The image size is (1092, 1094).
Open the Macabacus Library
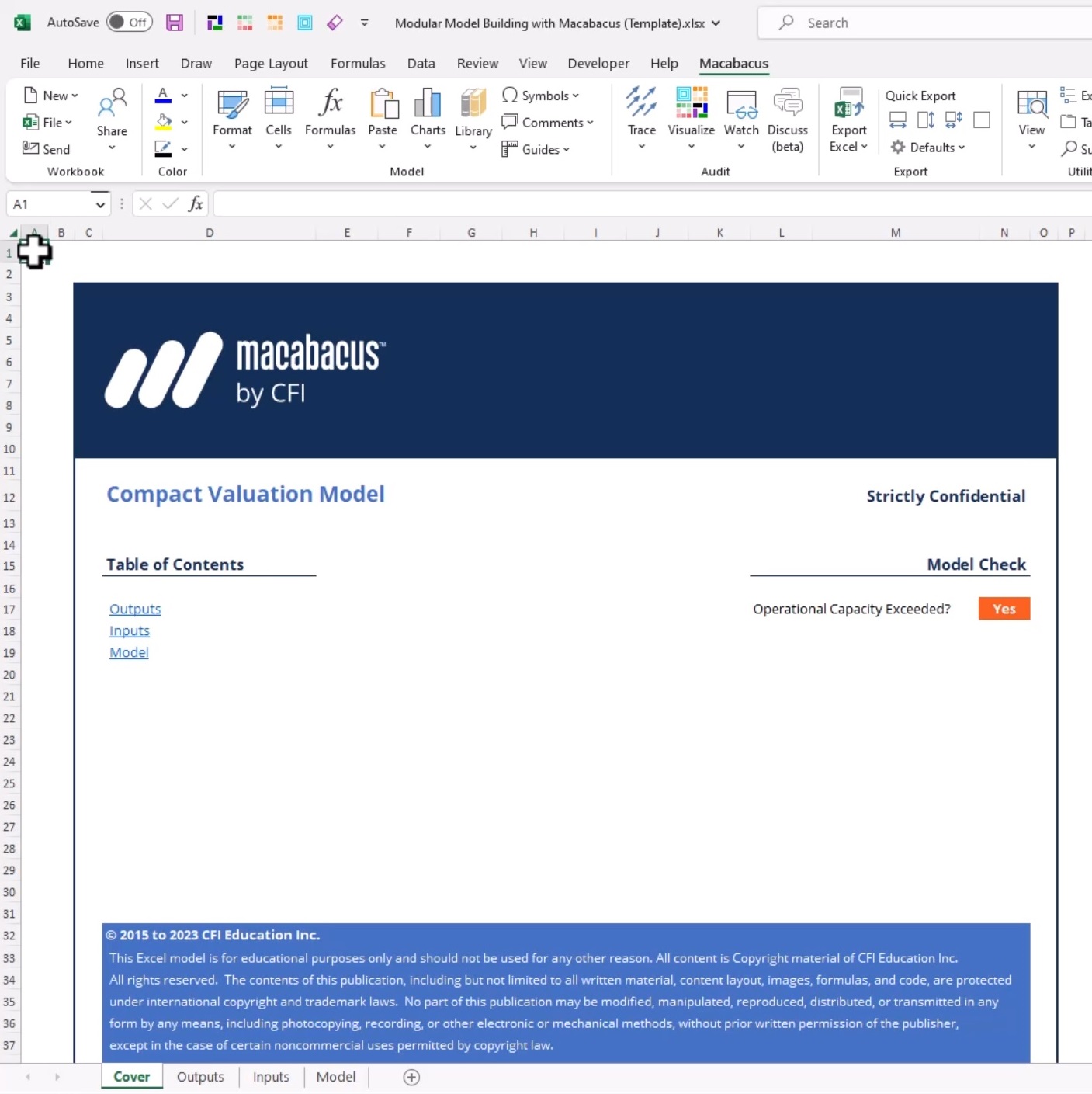(x=473, y=105)
